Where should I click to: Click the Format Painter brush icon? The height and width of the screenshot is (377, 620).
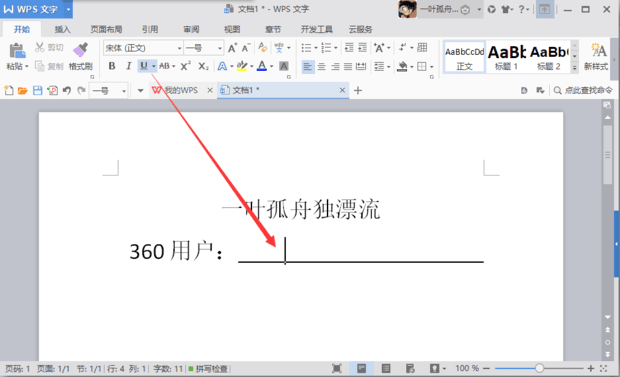(80, 49)
